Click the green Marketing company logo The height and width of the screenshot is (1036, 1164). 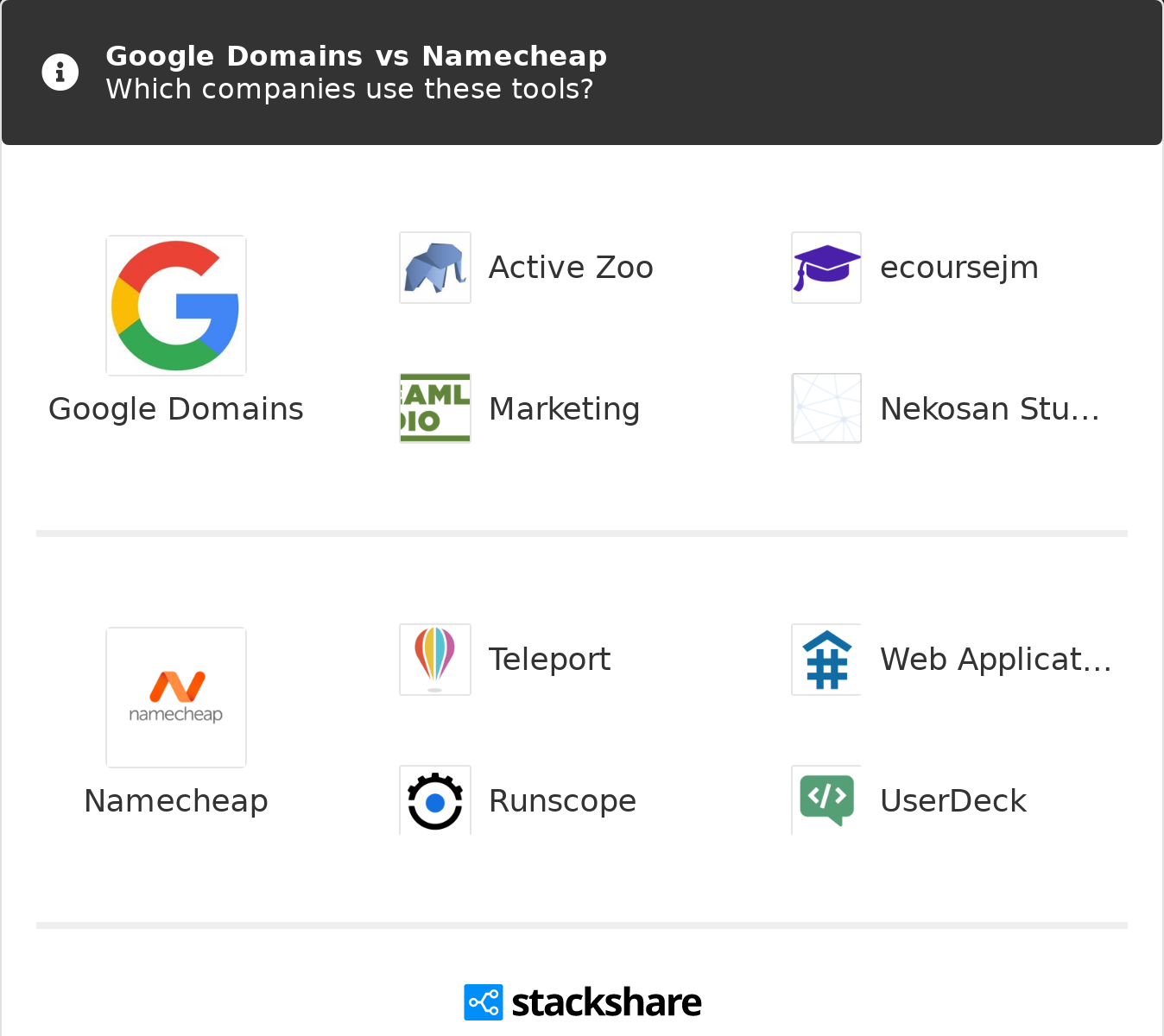pos(435,408)
